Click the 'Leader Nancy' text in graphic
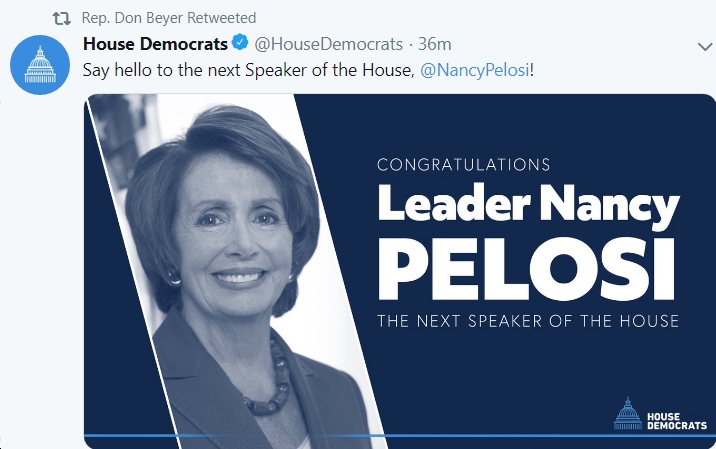716x449 pixels. (x=529, y=205)
